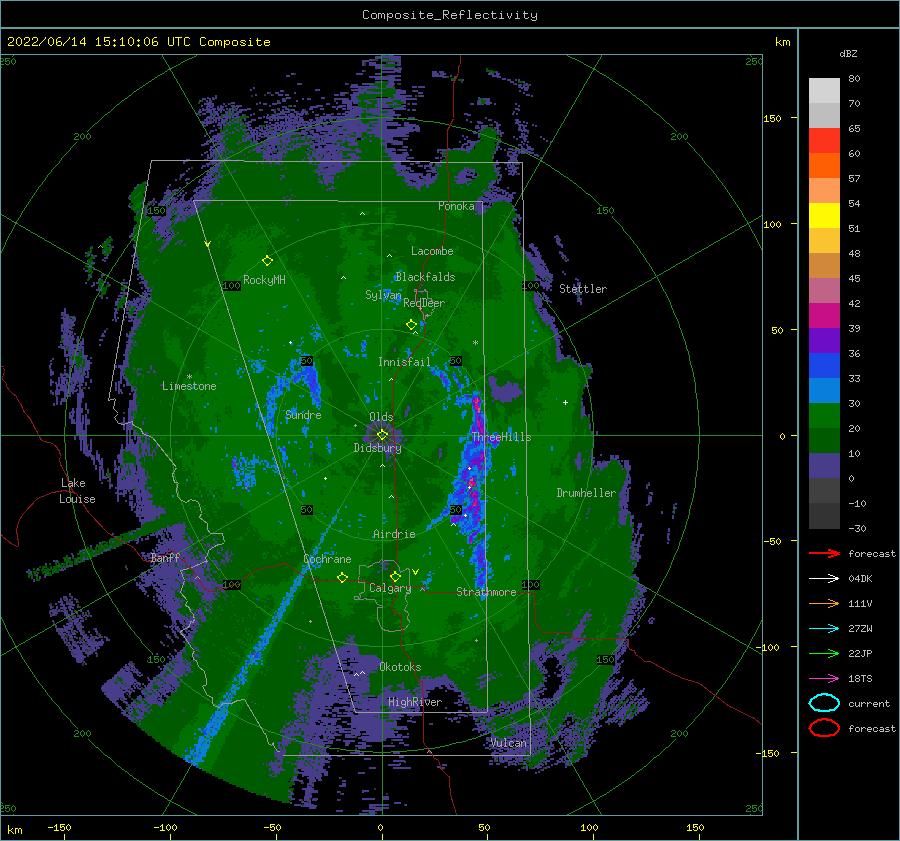Click the RedDeer city label
This screenshot has height=841, width=900.
424,303
